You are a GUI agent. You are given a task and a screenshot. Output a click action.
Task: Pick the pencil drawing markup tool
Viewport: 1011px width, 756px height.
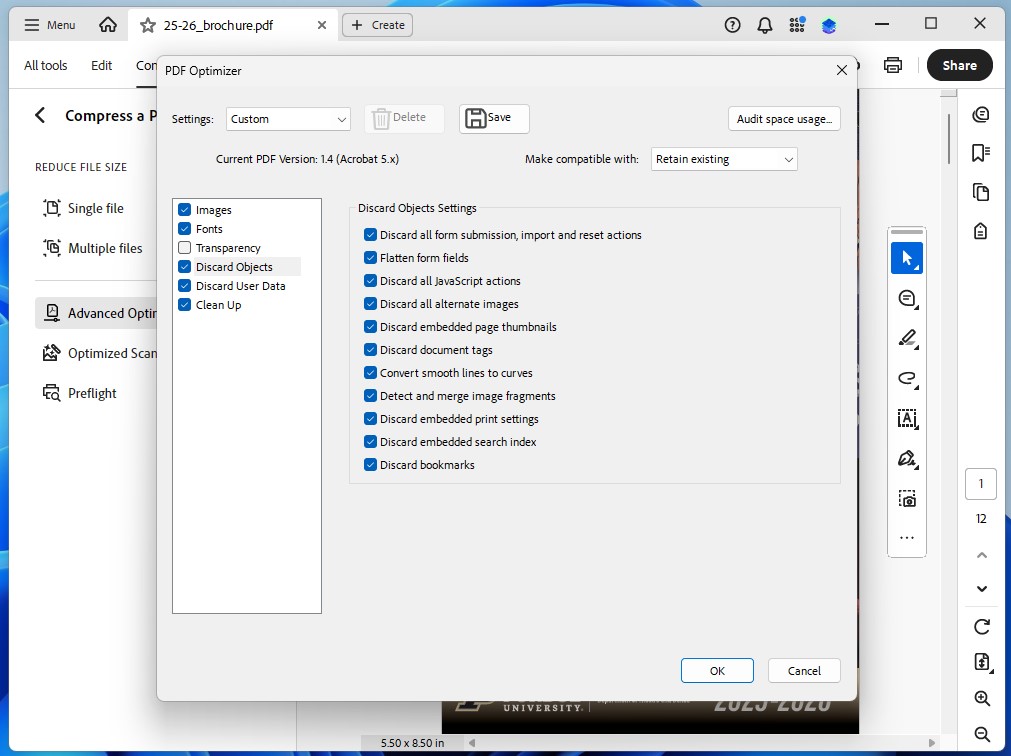(x=907, y=338)
